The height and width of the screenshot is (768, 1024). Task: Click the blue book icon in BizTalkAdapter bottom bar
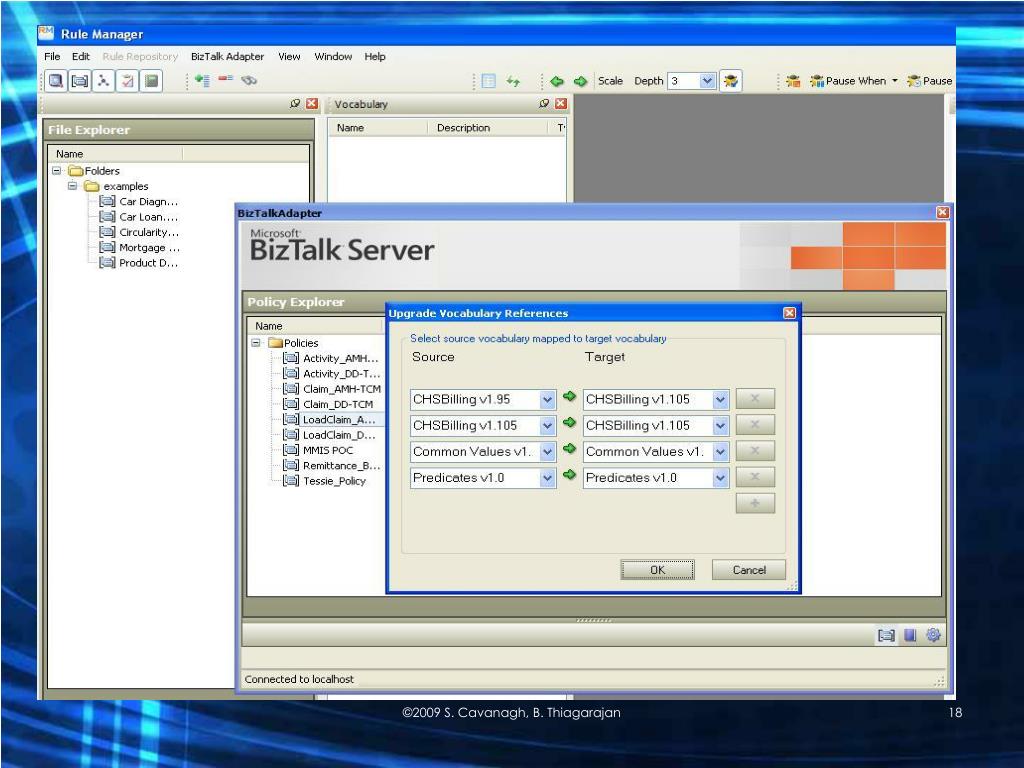coord(910,635)
